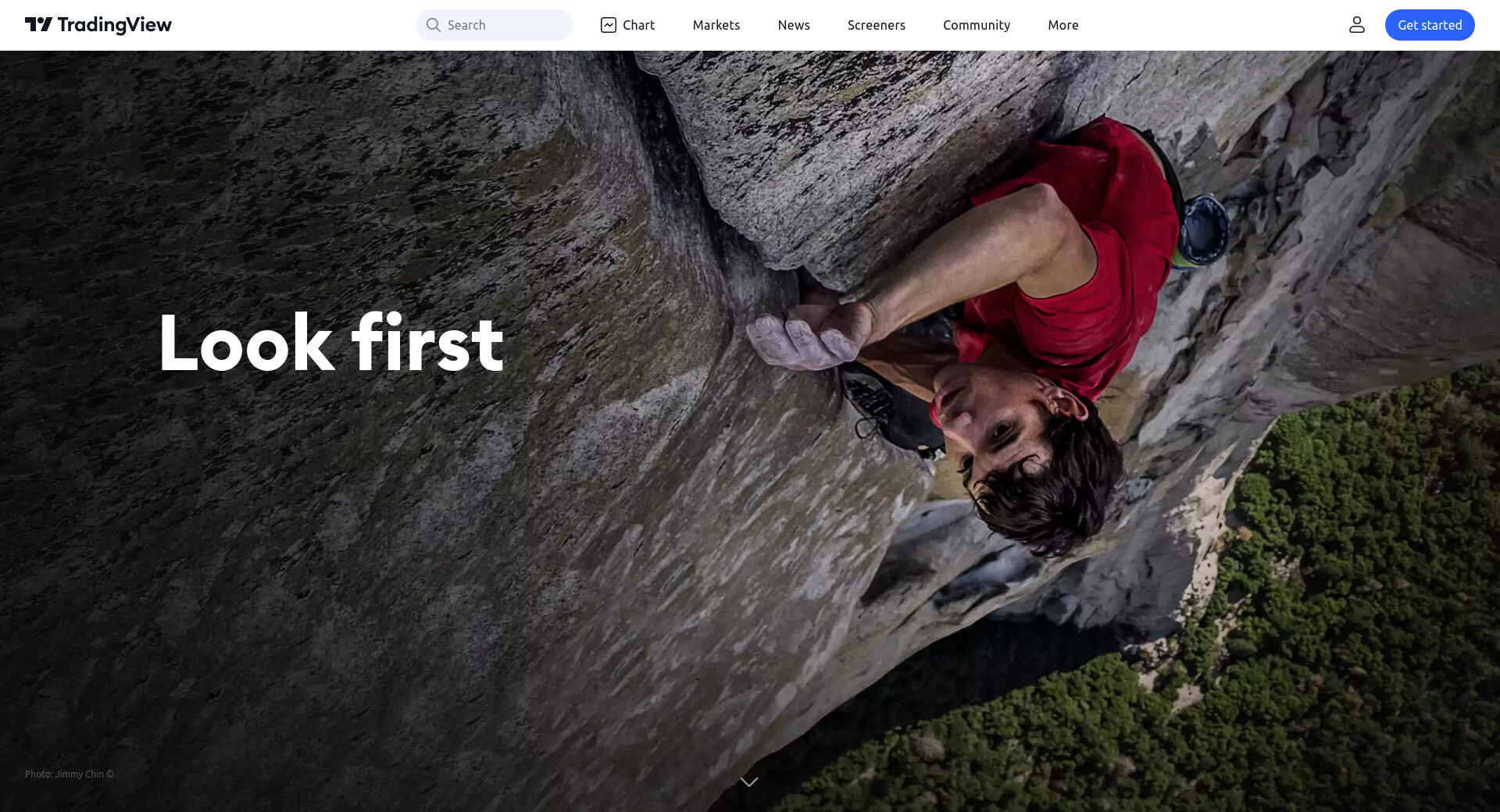
Task: Open the user profile icon
Action: point(1357,25)
